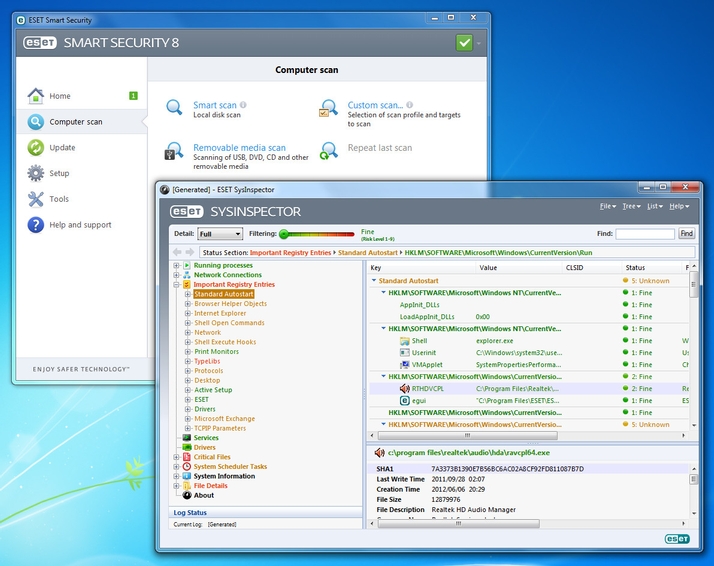Open the Help menu in SysInspector

(679, 206)
